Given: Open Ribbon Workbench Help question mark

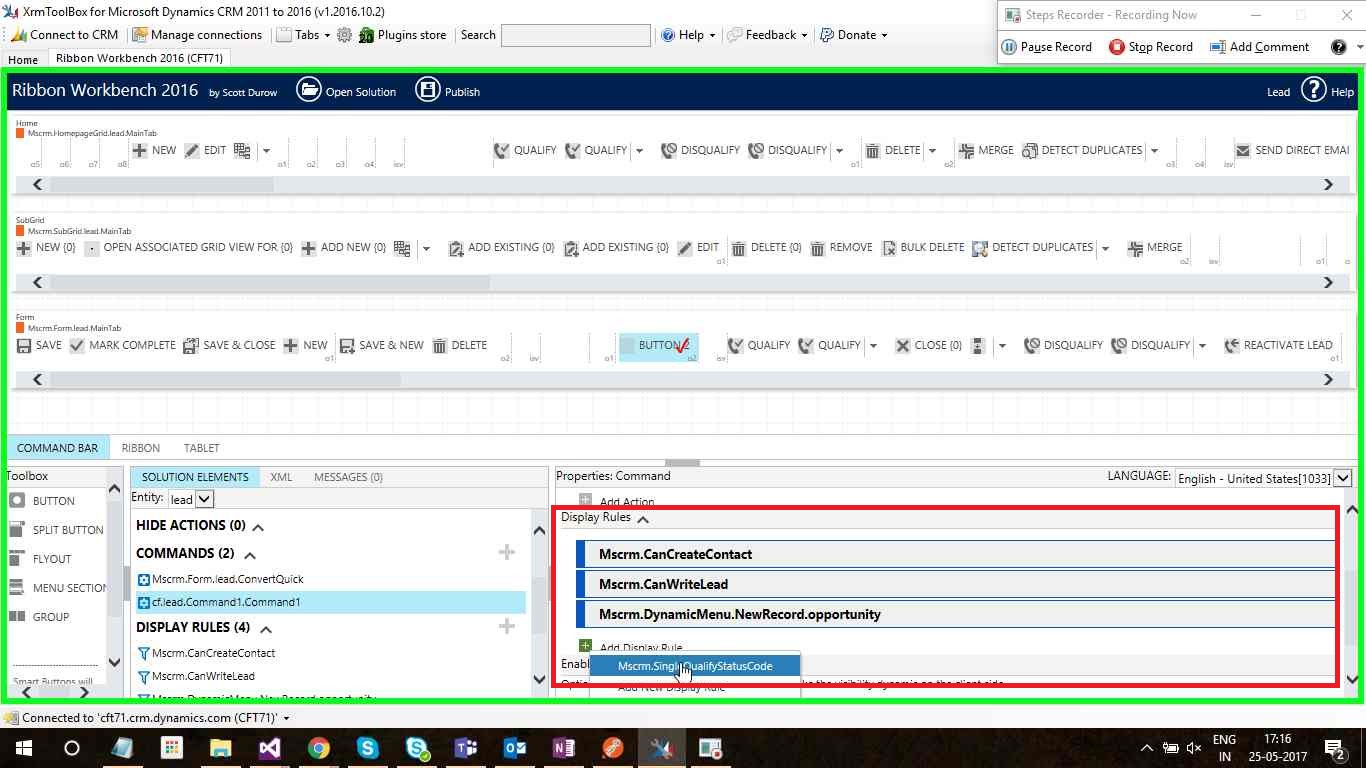Looking at the screenshot, I should (x=1313, y=91).
